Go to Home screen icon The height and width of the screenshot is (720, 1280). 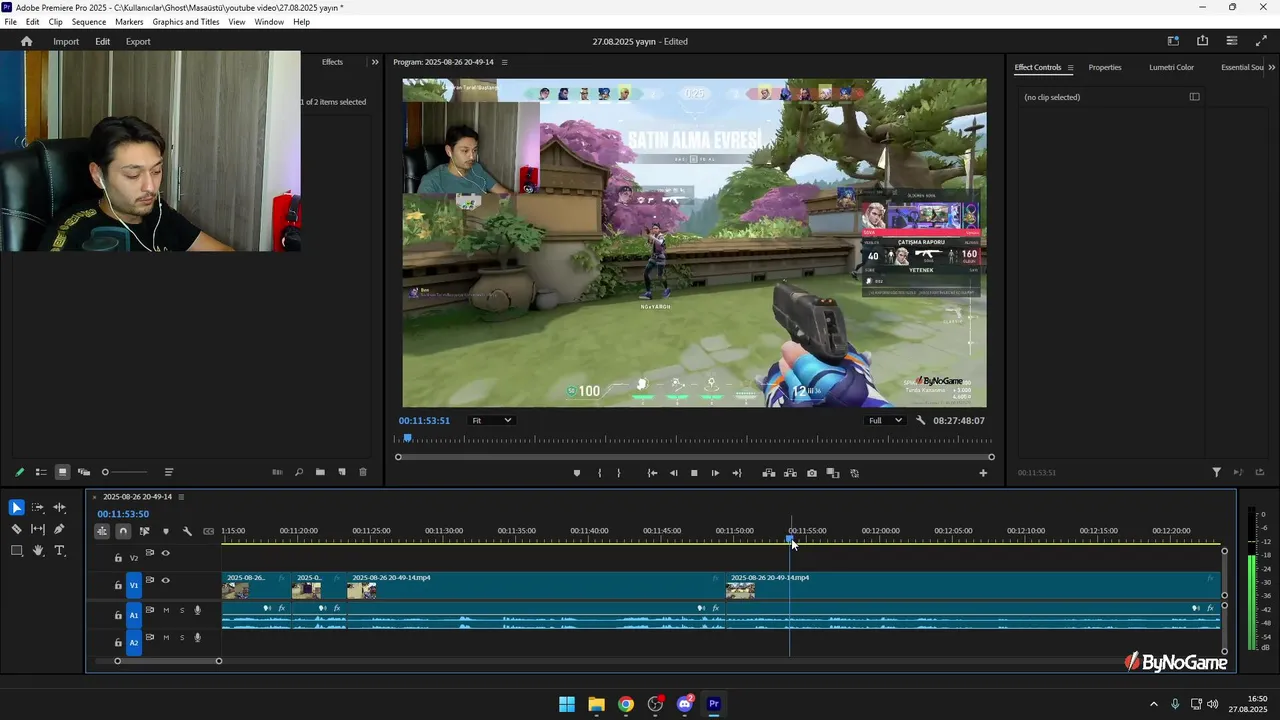click(27, 41)
